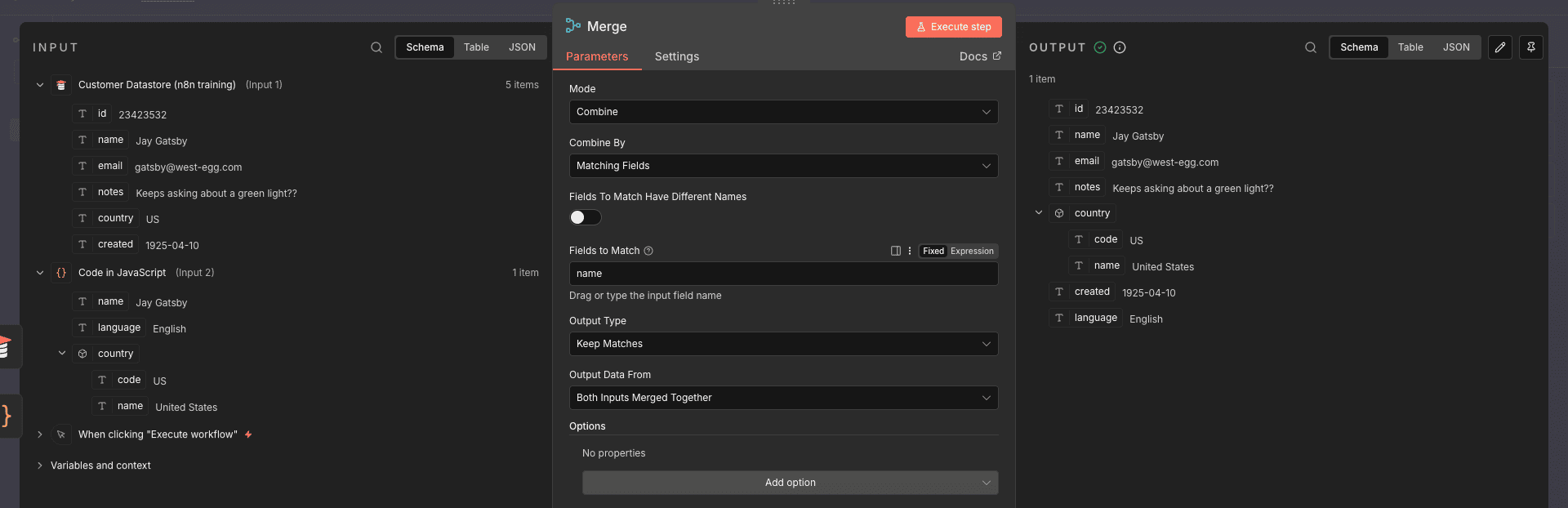Open the Combine By dropdown

click(783, 166)
